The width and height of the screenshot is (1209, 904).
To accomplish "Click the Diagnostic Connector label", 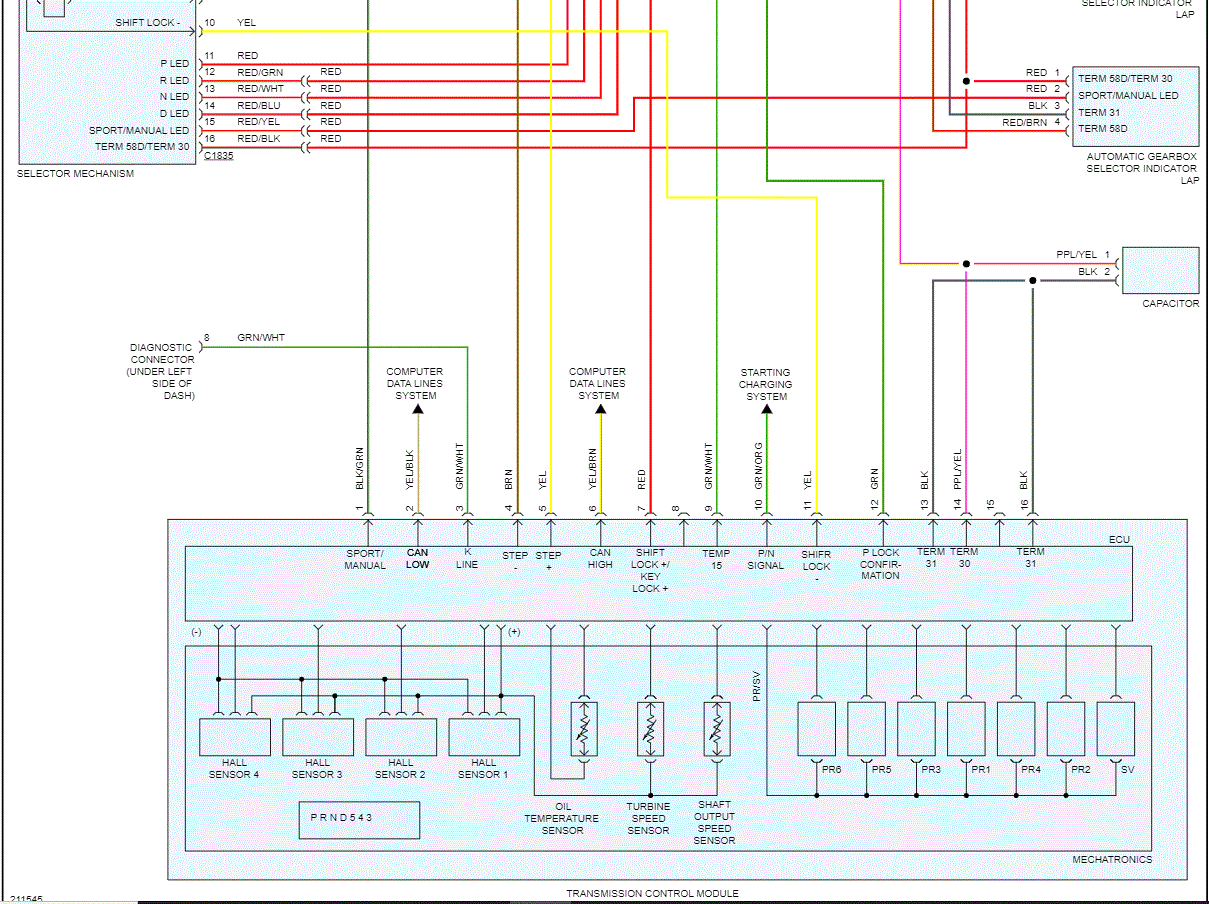I will (x=162, y=372).
